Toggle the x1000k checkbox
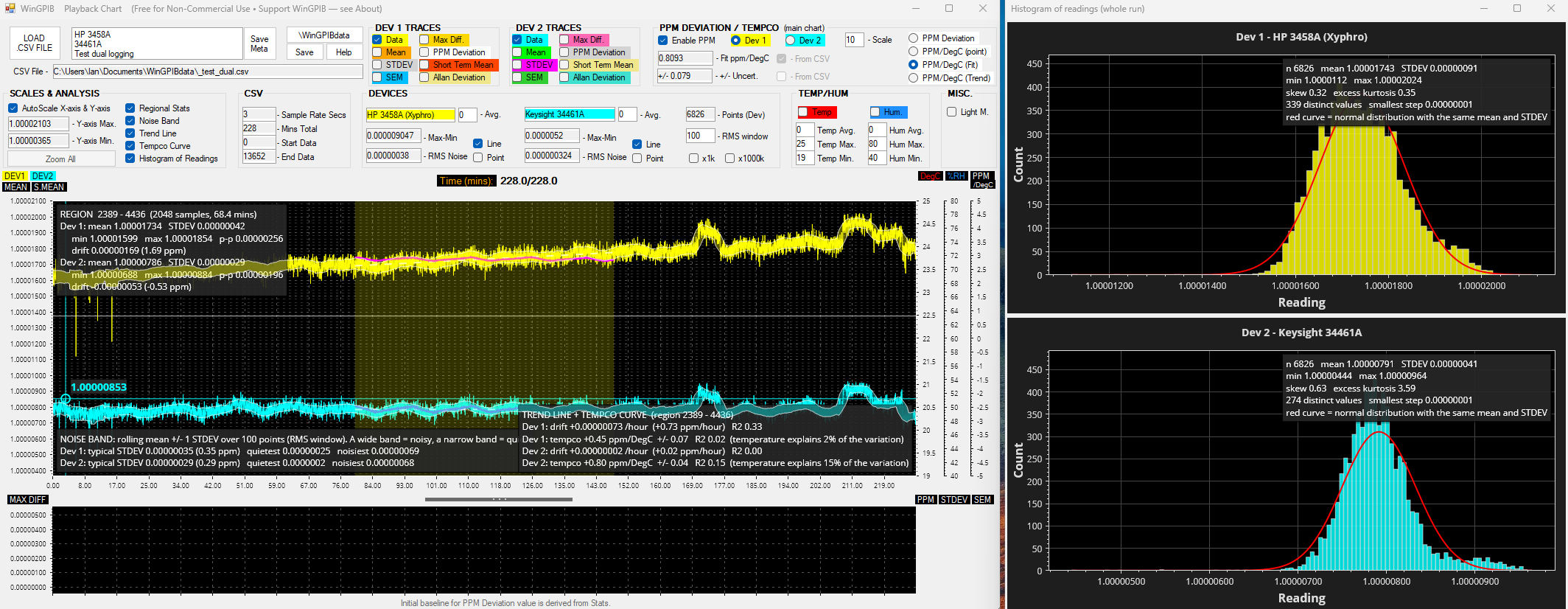 [729, 159]
